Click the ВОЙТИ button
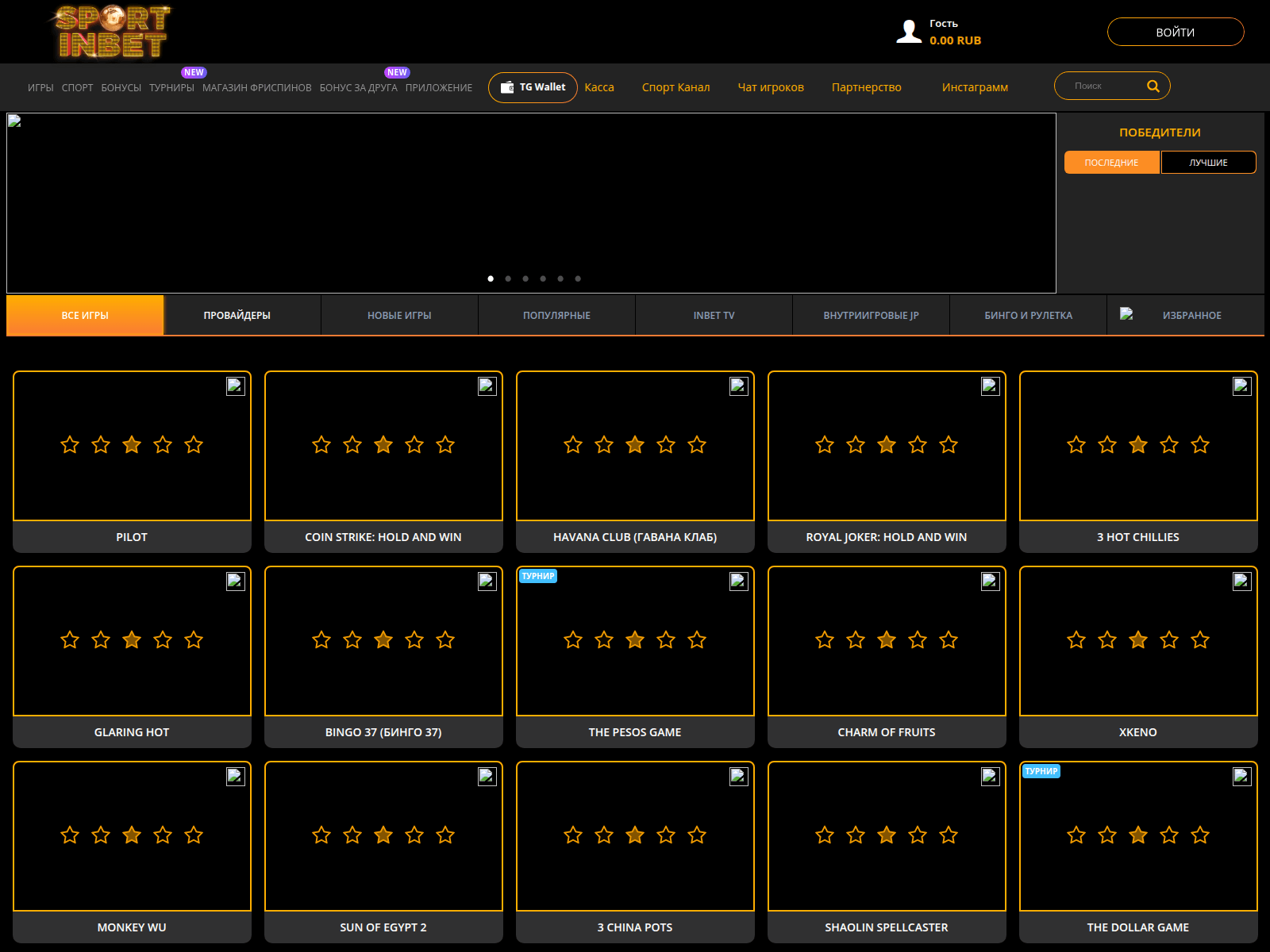The width and height of the screenshot is (1270, 952). [1176, 32]
